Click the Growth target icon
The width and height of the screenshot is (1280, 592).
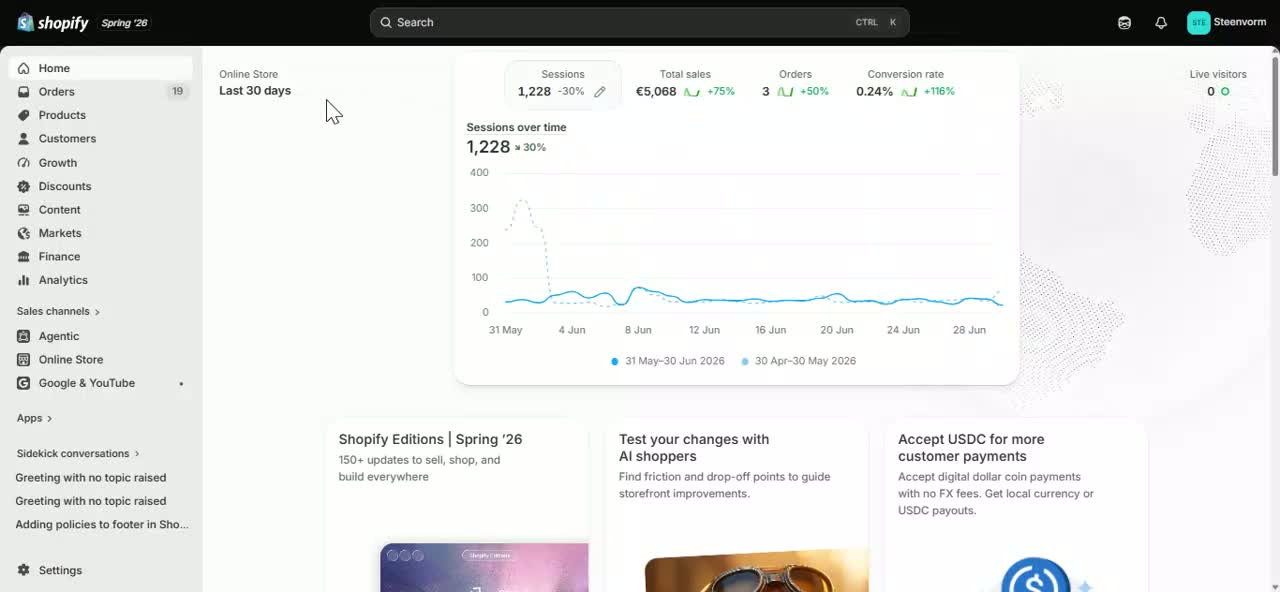[24, 163]
